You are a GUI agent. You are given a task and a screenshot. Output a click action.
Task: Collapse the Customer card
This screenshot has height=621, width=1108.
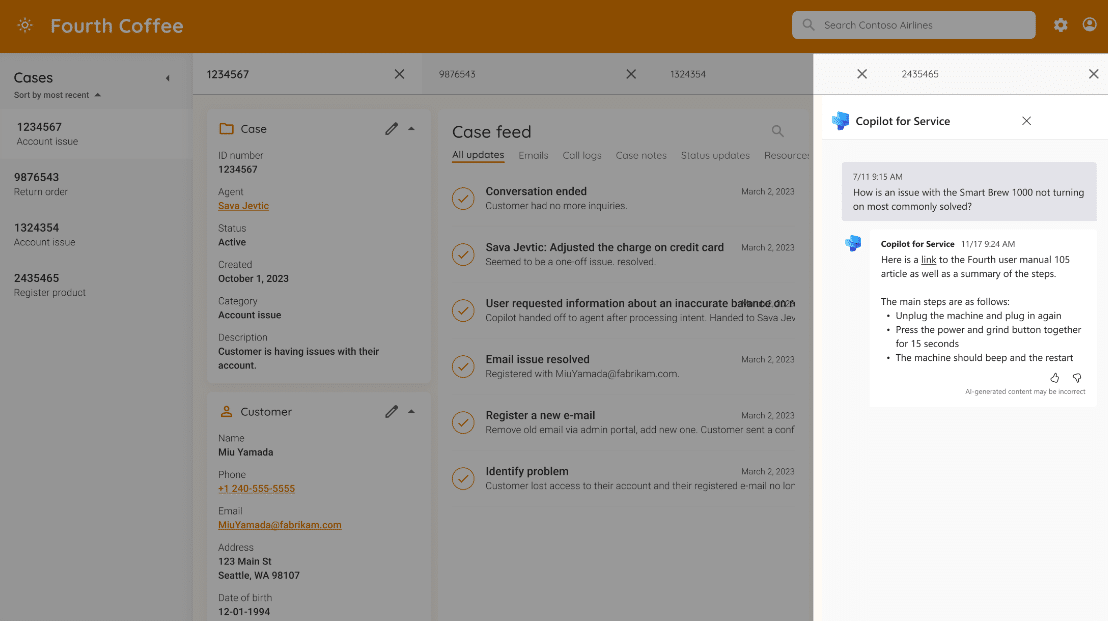[411, 411]
